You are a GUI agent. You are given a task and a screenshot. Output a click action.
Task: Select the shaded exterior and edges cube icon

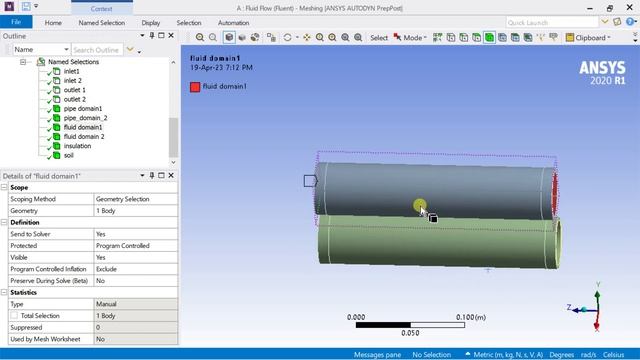point(229,38)
